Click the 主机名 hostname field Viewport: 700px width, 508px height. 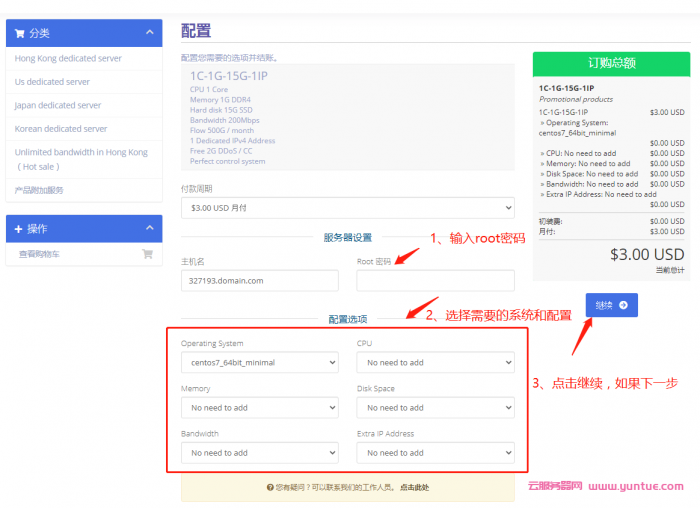(x=259, y=281)
